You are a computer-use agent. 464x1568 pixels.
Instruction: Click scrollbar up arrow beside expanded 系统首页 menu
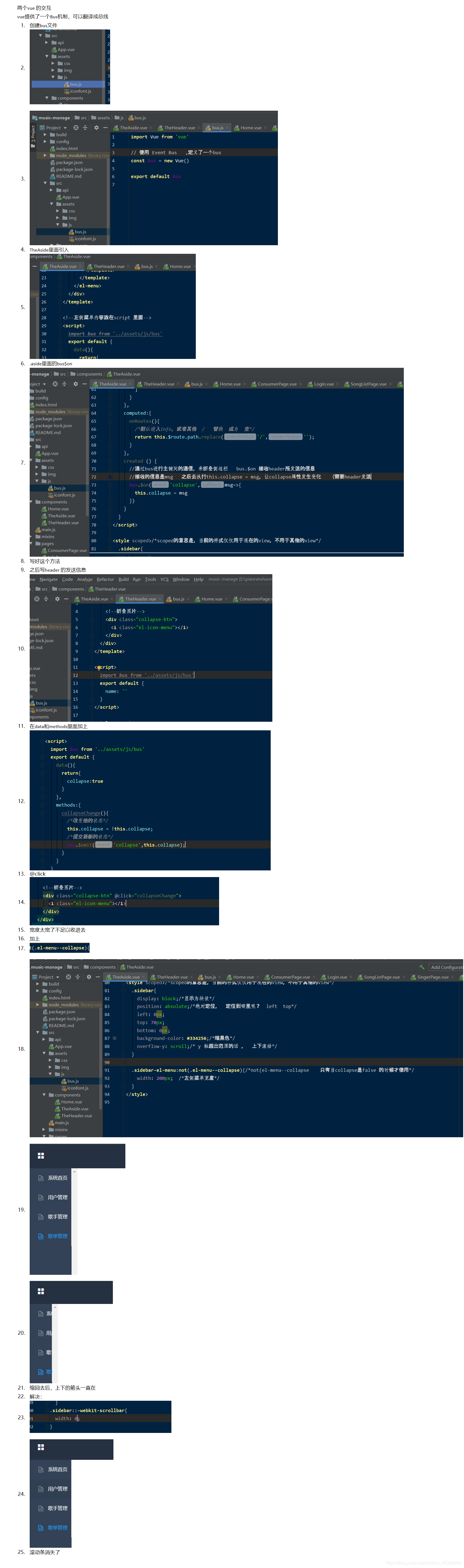tap(74, 1171)
